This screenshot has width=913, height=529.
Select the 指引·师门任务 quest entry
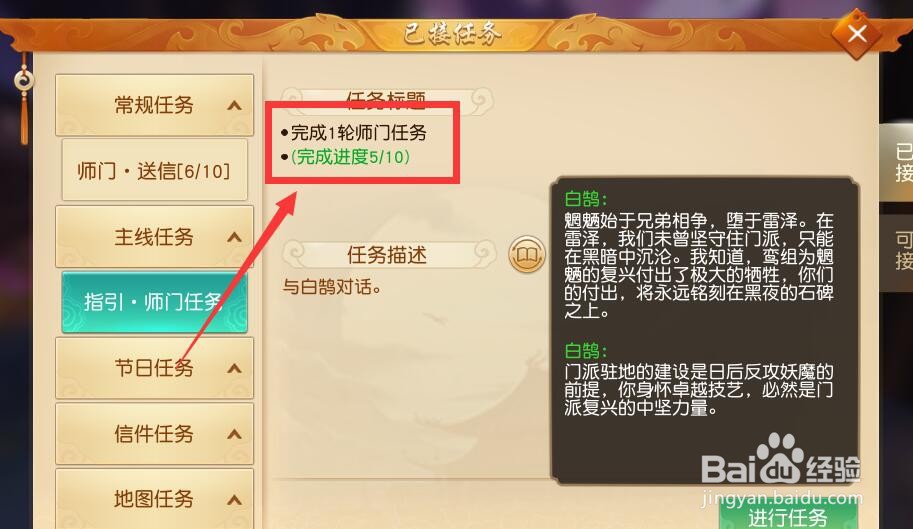[154, 302]
